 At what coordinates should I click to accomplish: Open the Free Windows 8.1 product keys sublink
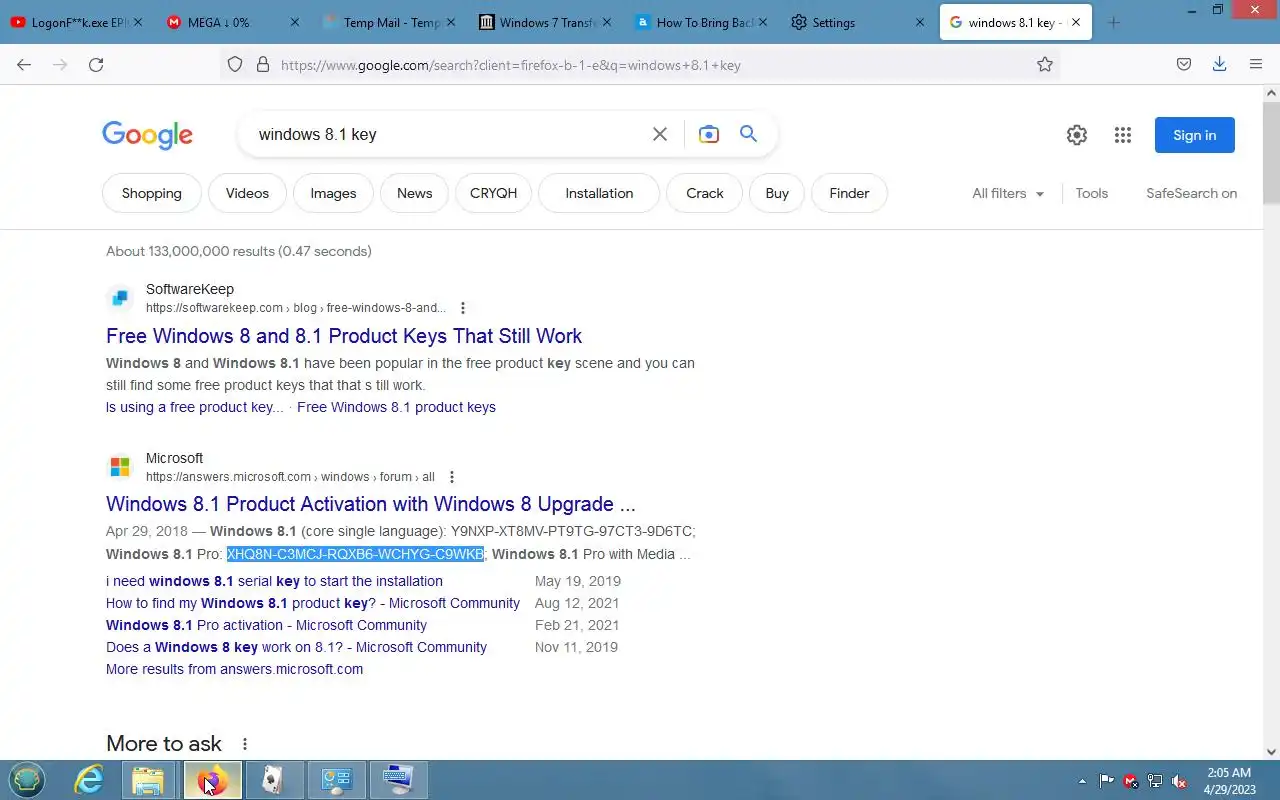pyautogui.click(x=396, y=407)
